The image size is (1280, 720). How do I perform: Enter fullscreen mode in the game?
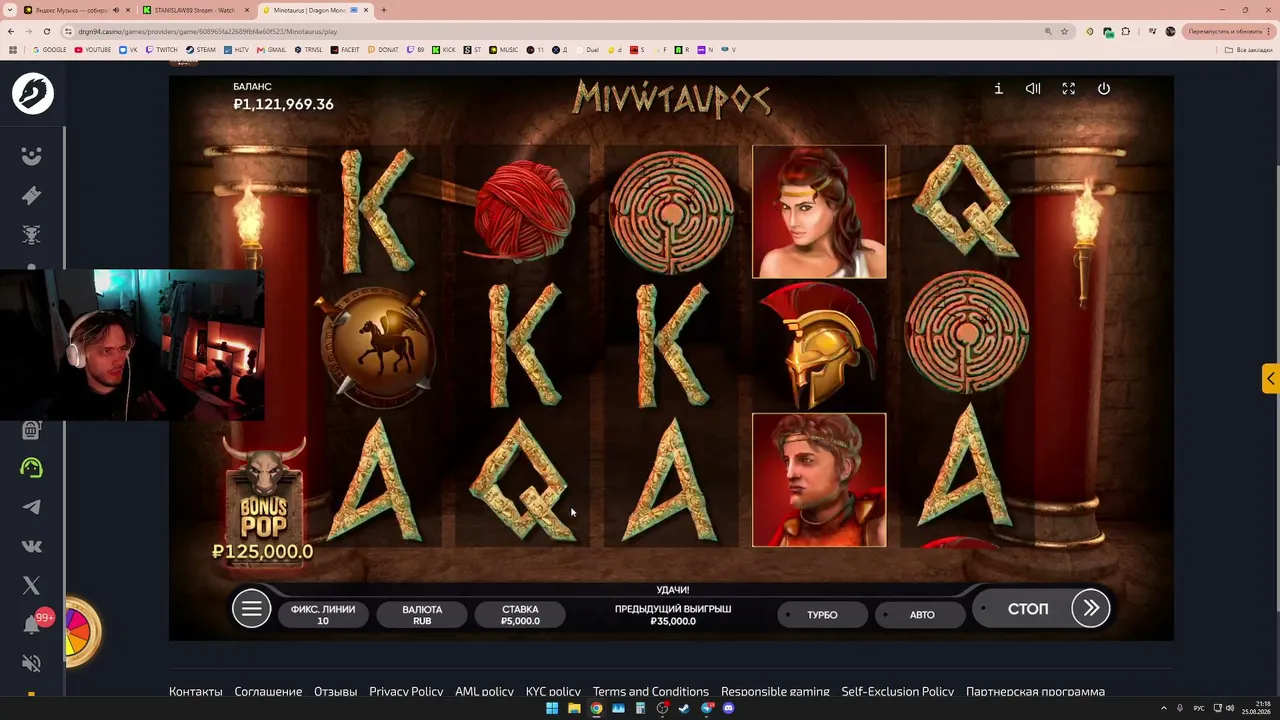click(1068, 89)
